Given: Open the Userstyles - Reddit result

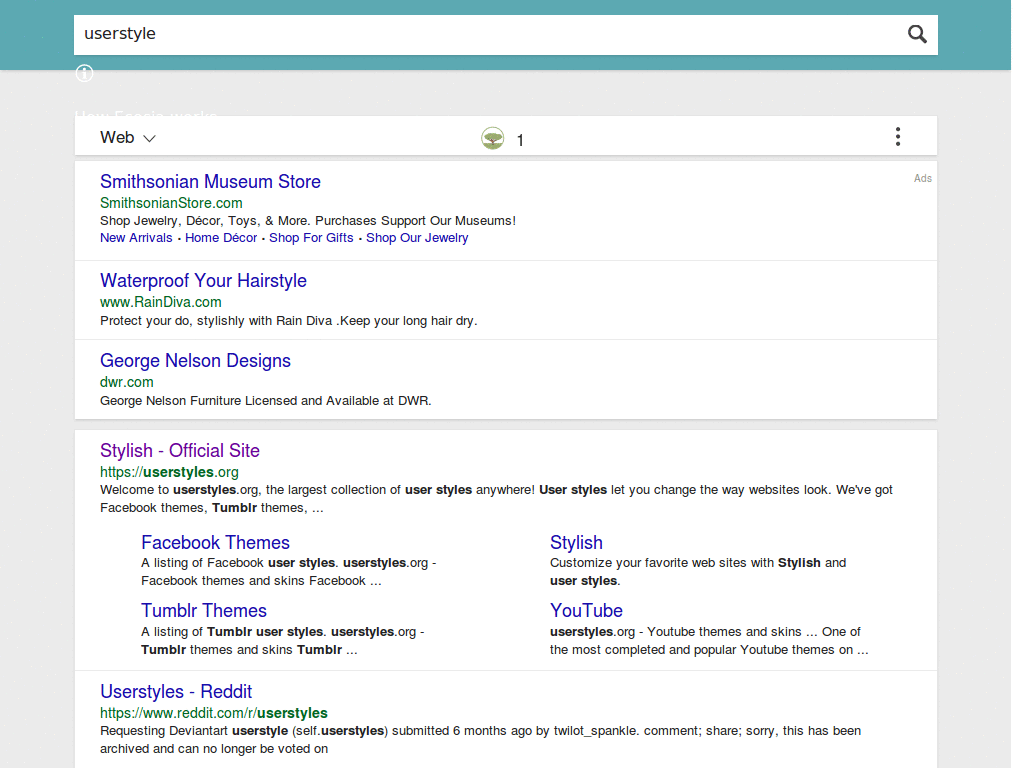Looking at the screenshot, I should point(176,691).
